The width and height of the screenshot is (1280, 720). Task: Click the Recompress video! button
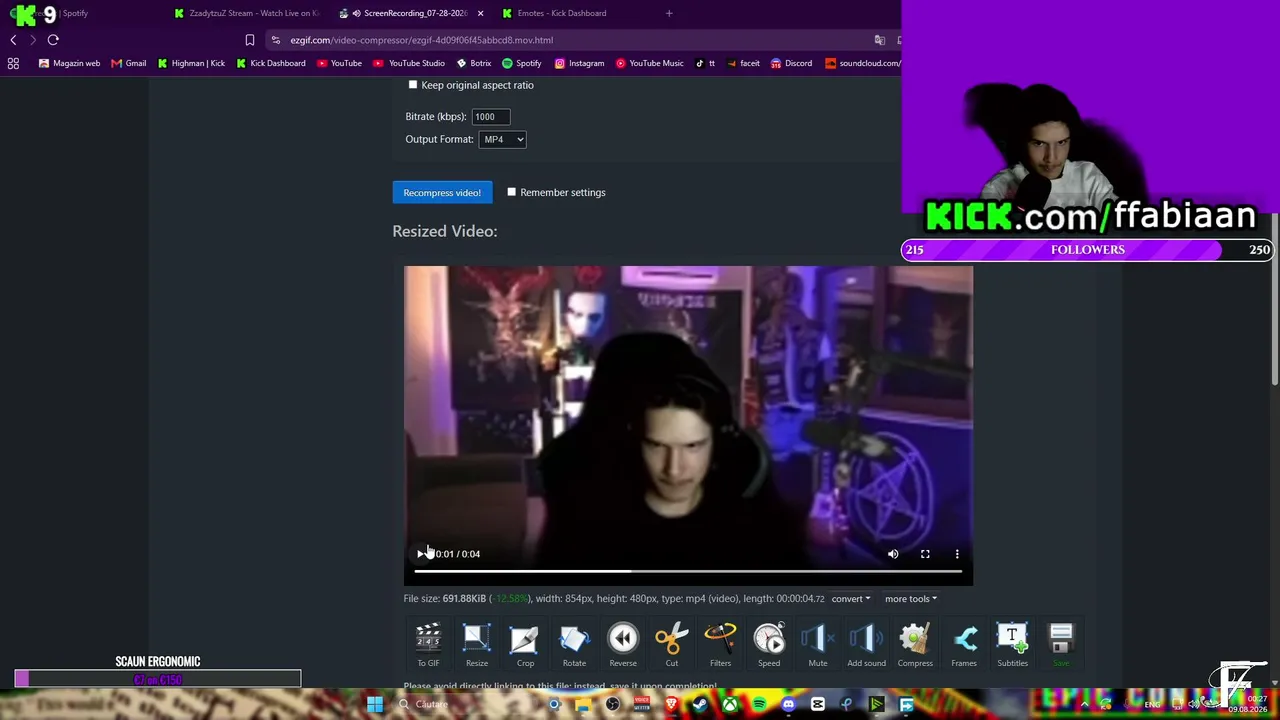point(442,193)
